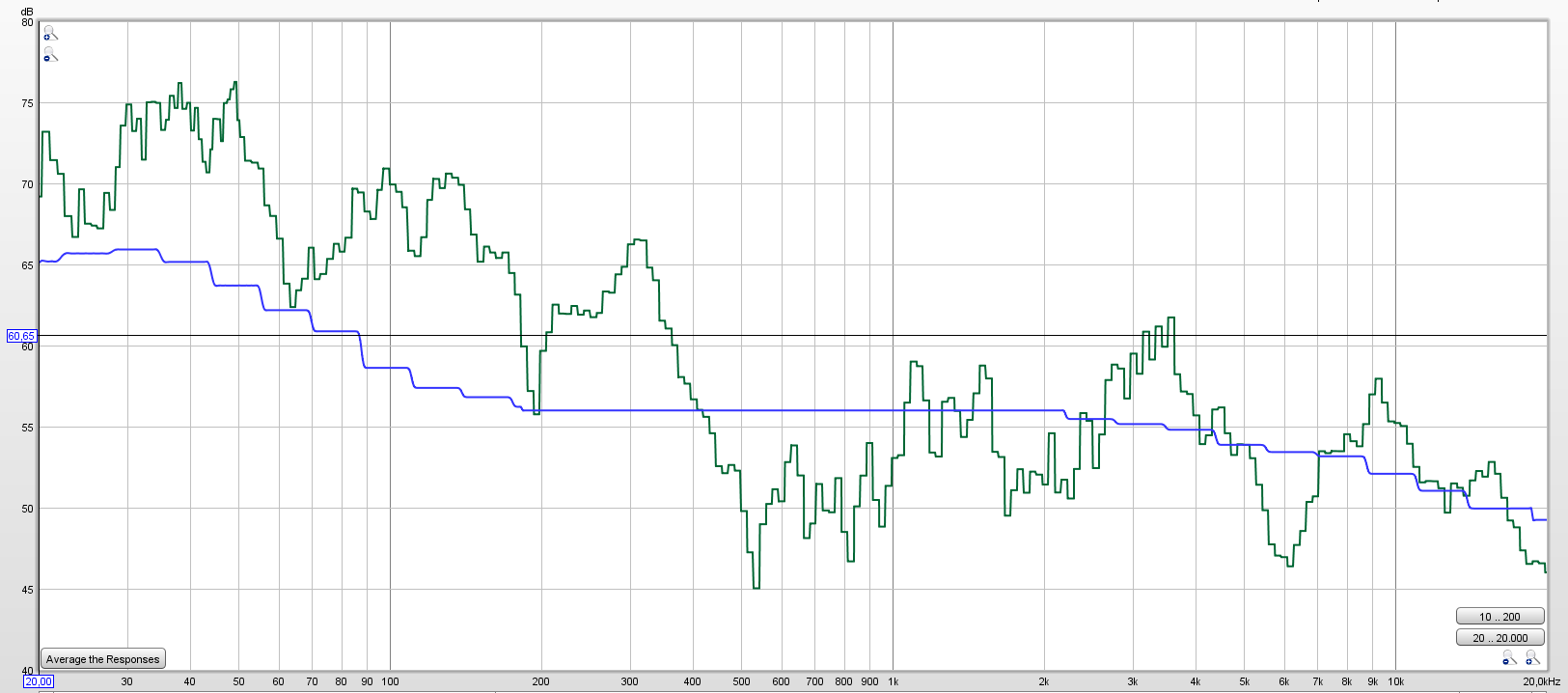The image size is (1568, 693).
Task: Click the 200 frequency axis label
Action: (541, 681)
